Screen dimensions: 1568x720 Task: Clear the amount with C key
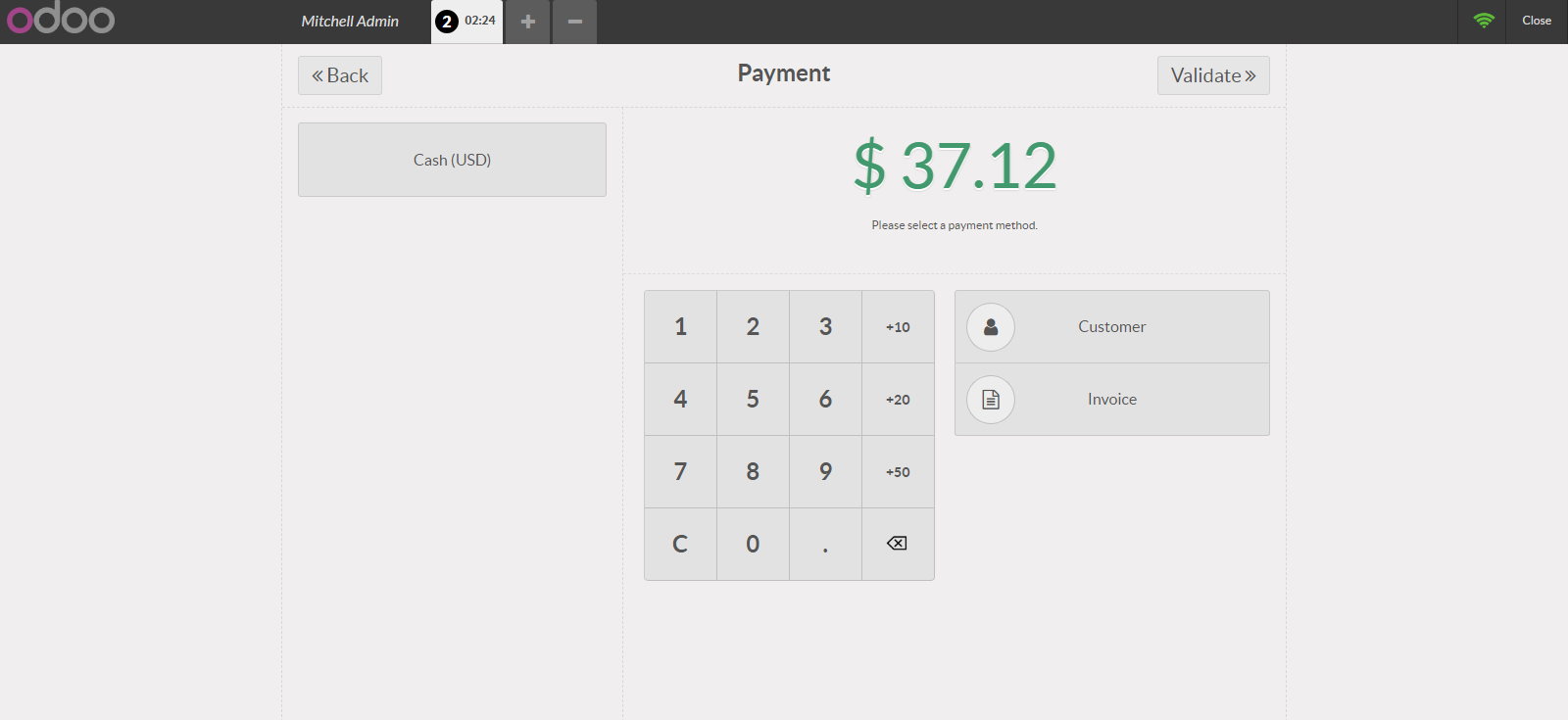(x=680, y=544)
